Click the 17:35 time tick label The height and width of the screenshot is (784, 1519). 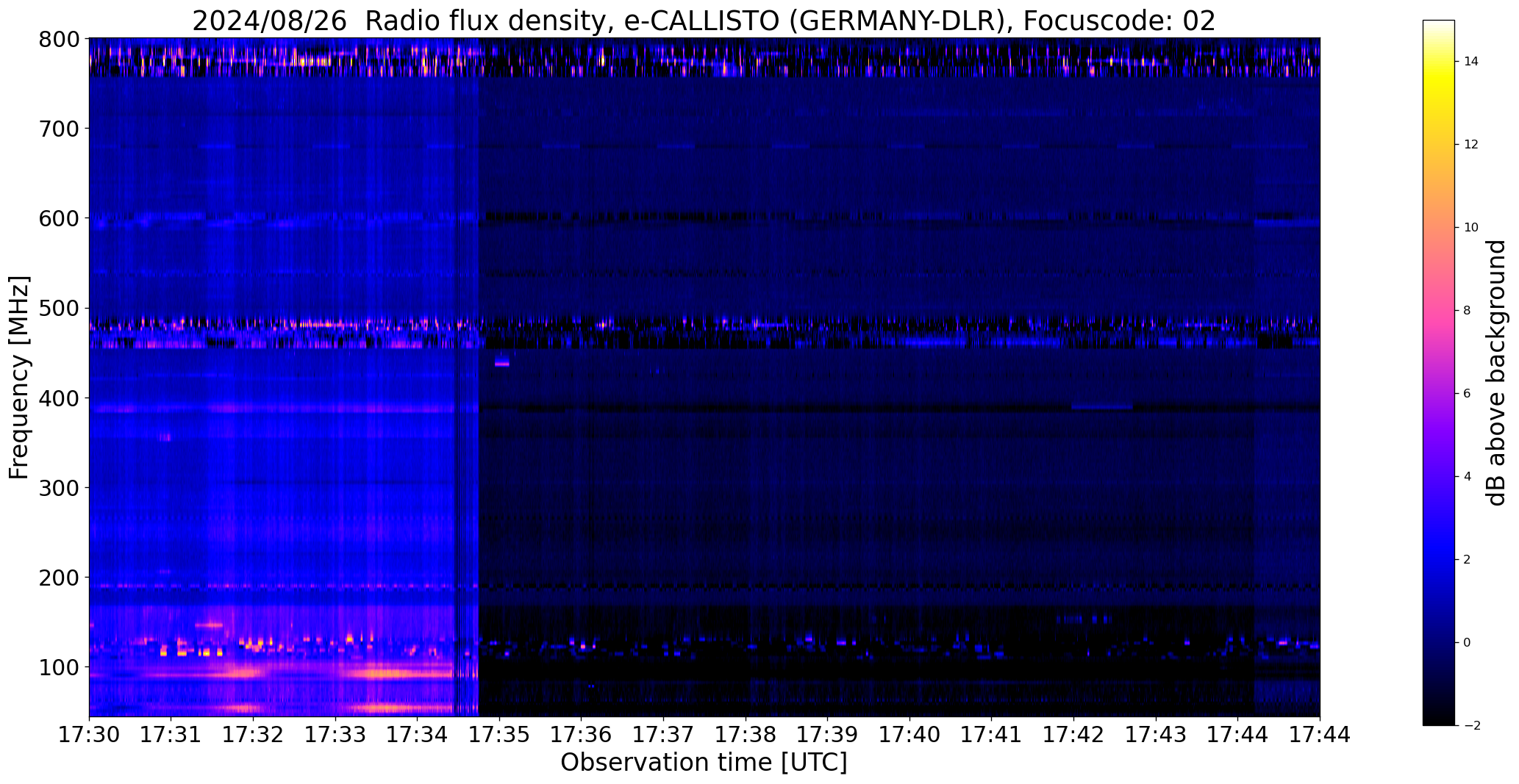pos(499,734)
